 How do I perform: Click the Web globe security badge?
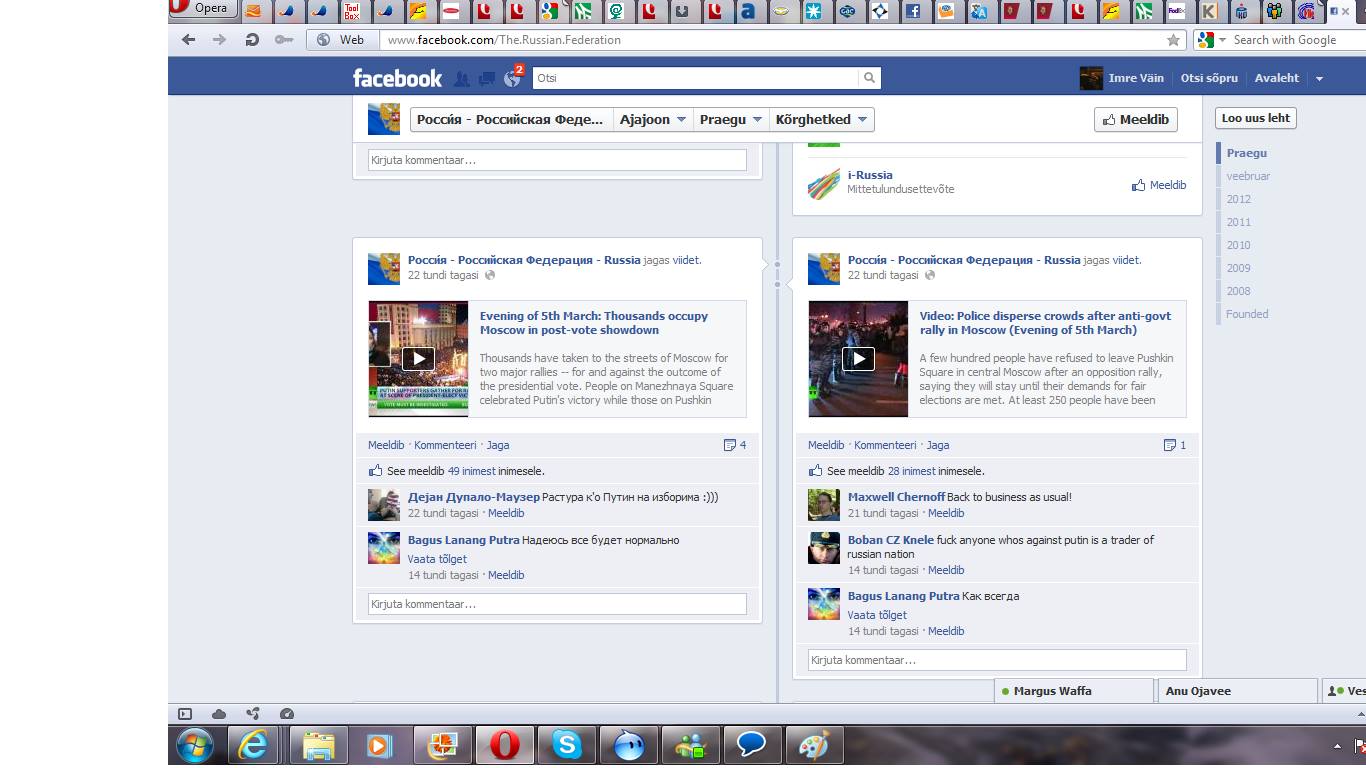(341, 40)
